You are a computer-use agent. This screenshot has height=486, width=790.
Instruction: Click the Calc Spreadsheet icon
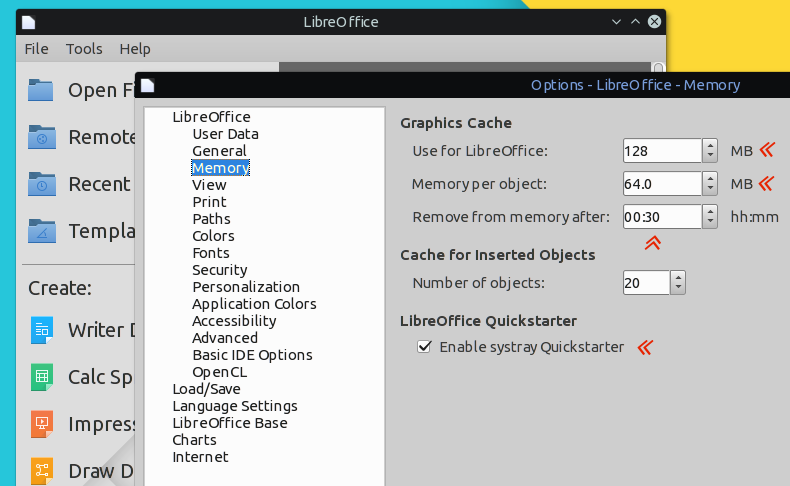tap(42, 377)
